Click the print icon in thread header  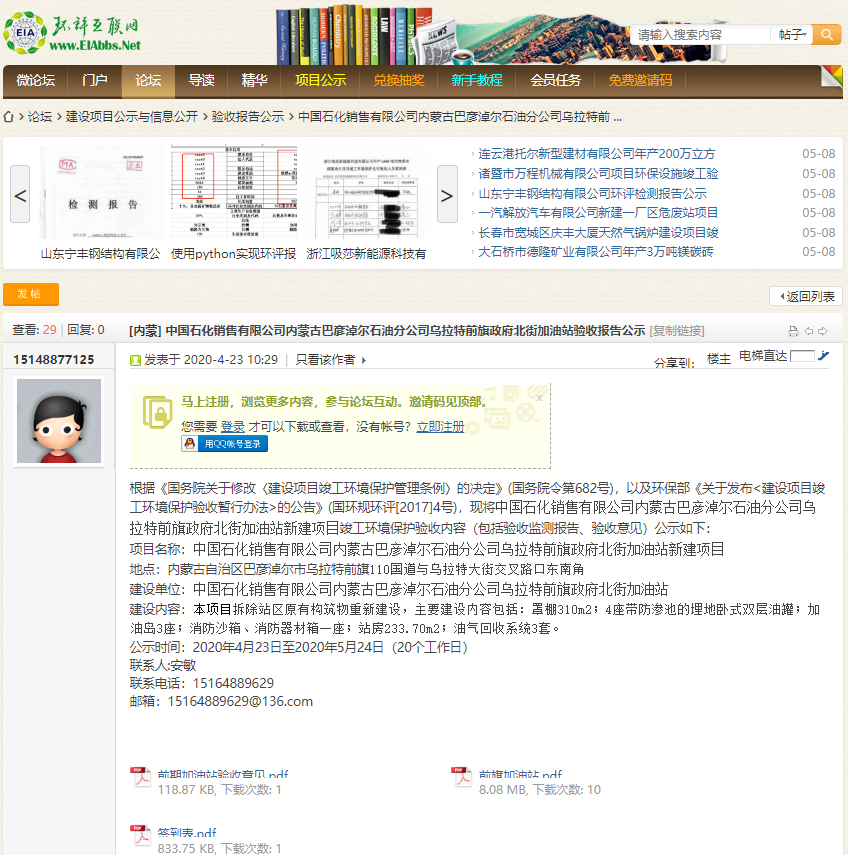click(x=793, y=331)
